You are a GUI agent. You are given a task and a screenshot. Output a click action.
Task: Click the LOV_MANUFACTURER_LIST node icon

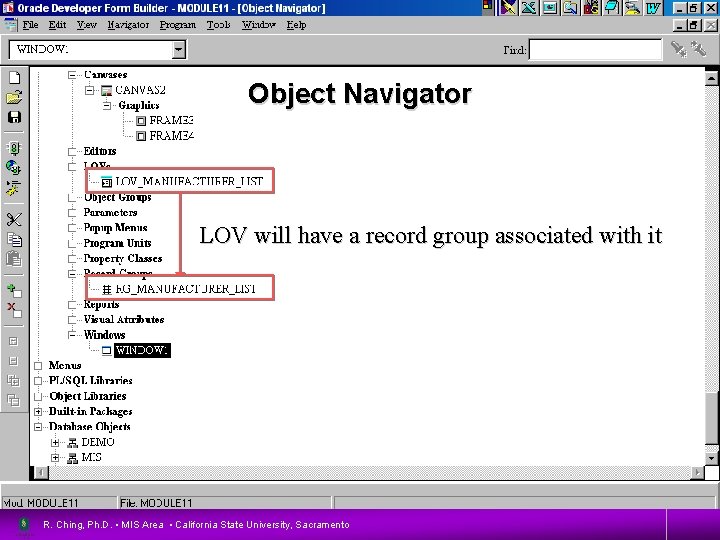coord(107,182)
